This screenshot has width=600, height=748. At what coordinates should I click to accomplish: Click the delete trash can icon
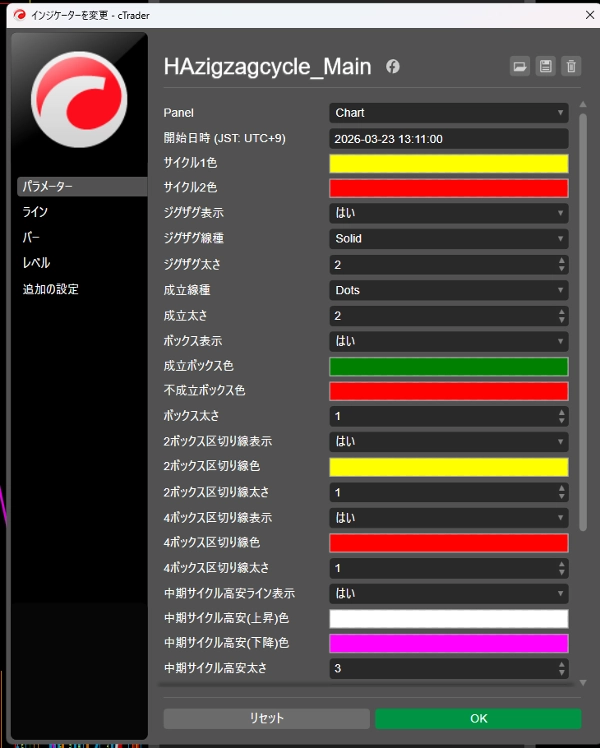pos(571,66)
